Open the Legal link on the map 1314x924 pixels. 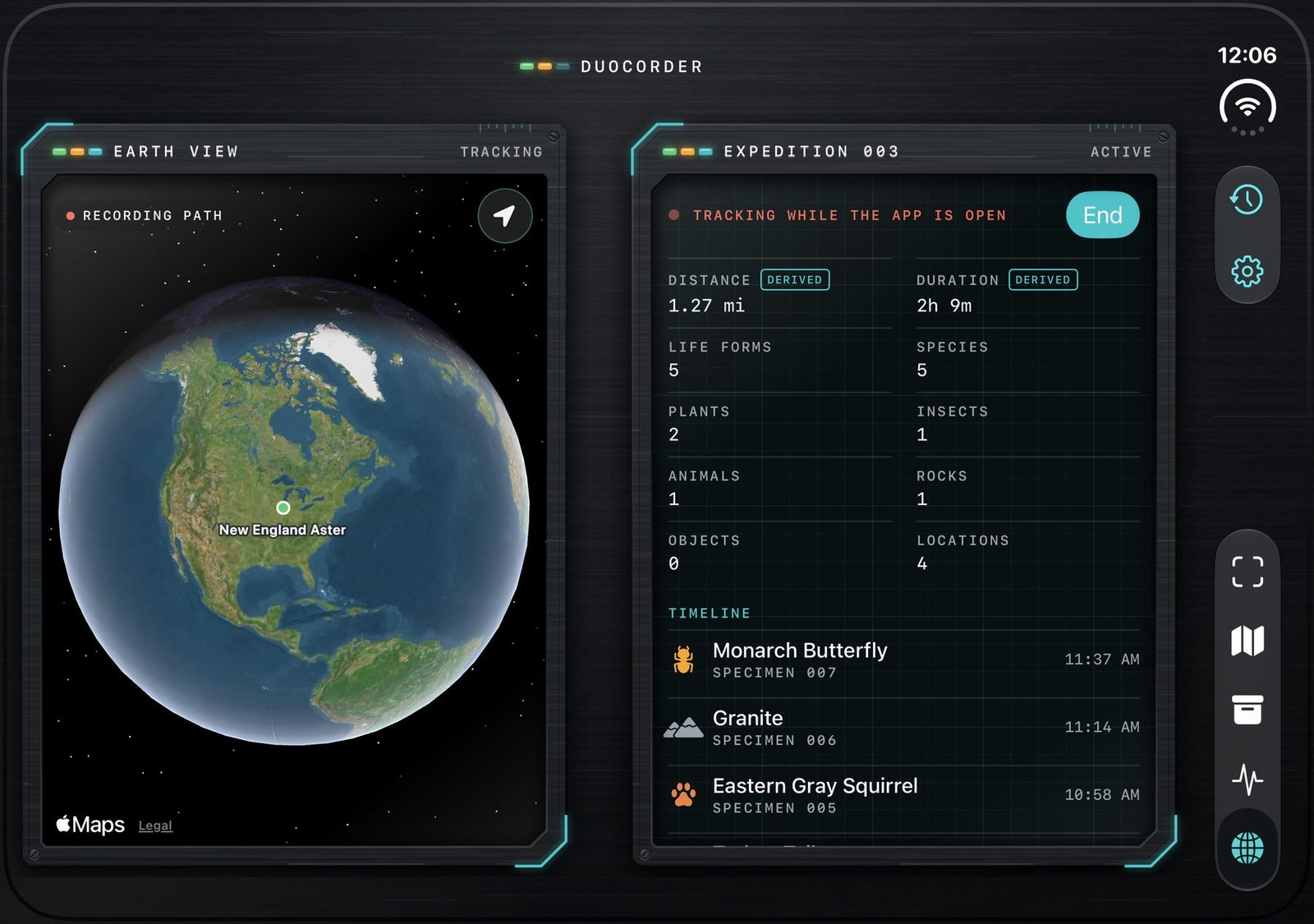[155, 825]
